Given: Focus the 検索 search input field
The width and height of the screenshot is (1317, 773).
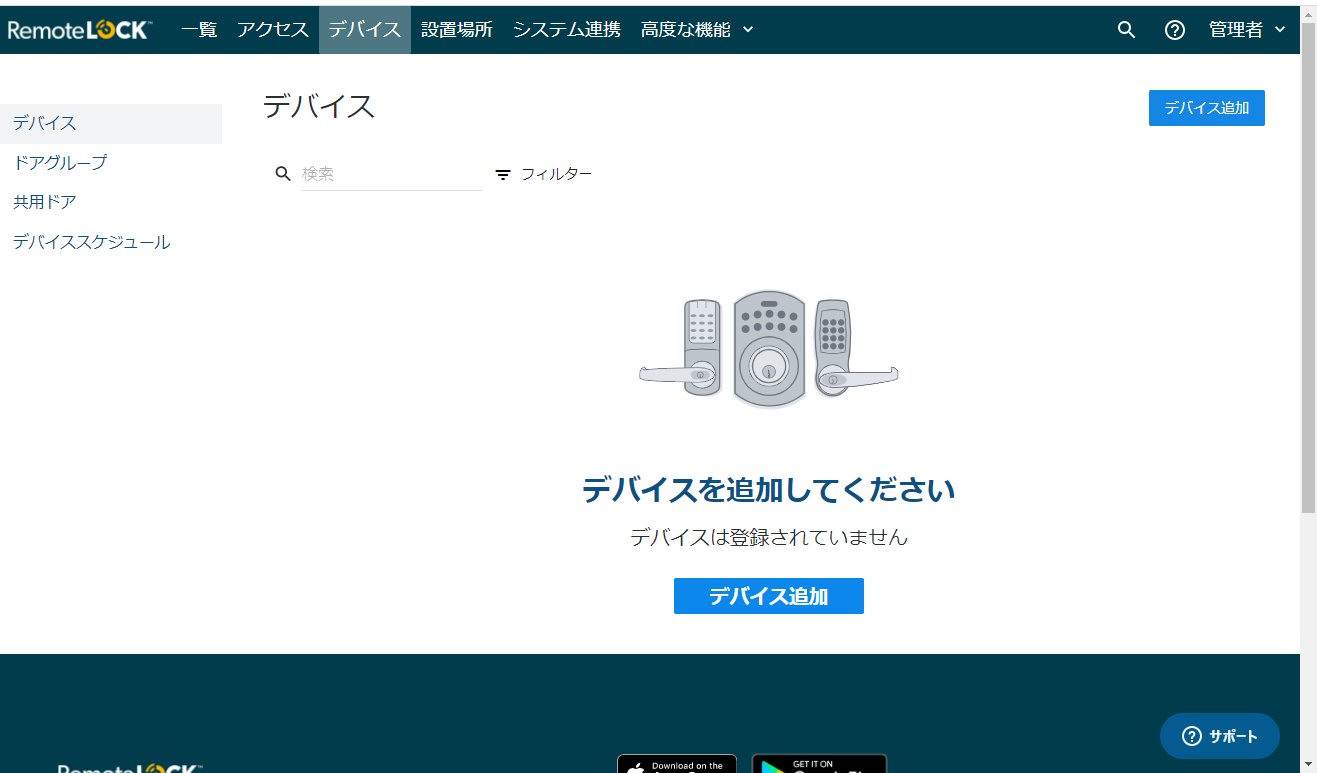Looking at the screenshot, I should tap(392, 174).
